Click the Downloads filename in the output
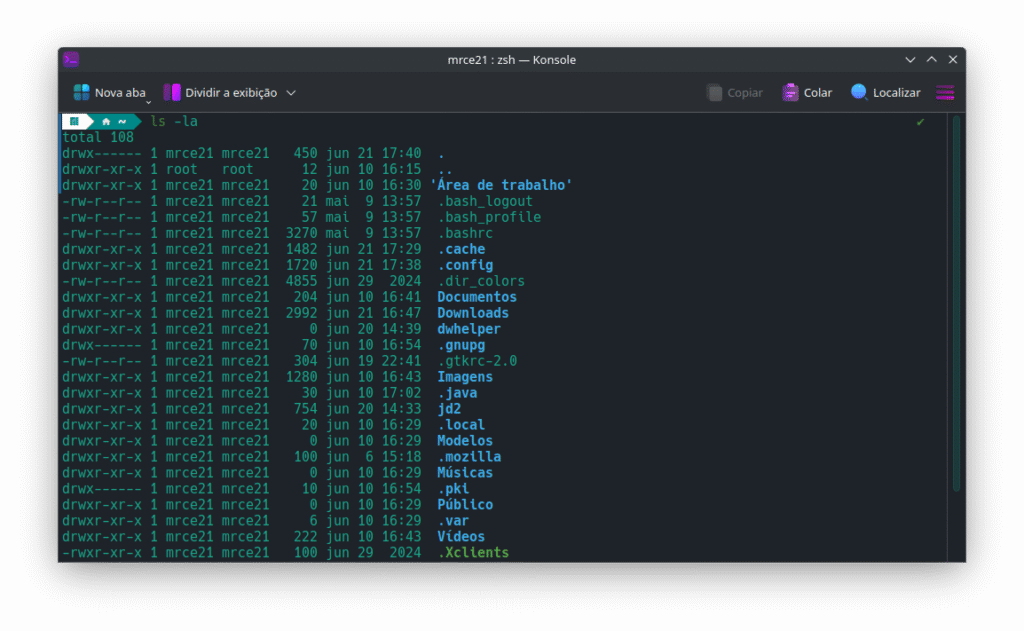This screenshot has height=631, width=1024. [472, 312]
